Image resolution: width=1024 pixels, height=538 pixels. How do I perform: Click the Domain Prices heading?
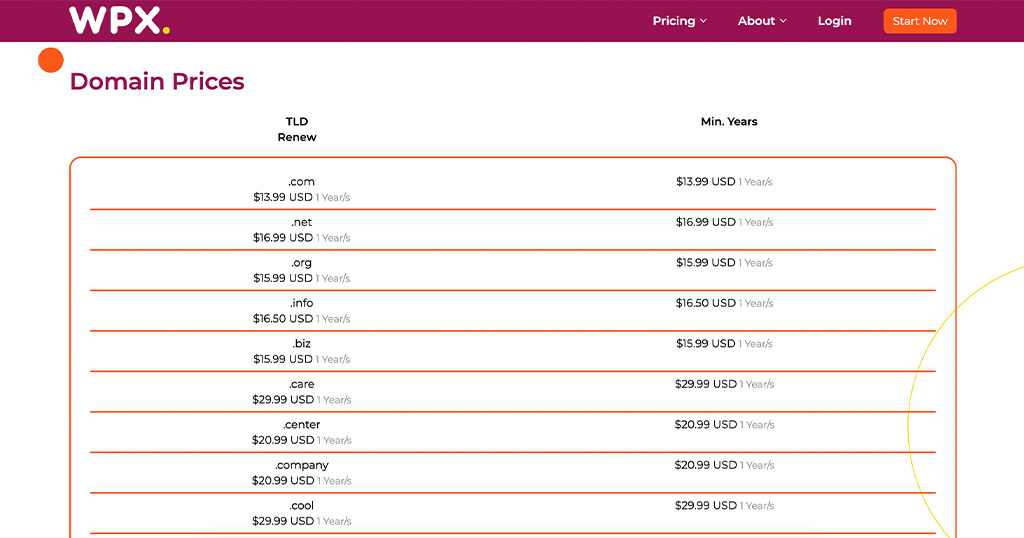point(157,82)
